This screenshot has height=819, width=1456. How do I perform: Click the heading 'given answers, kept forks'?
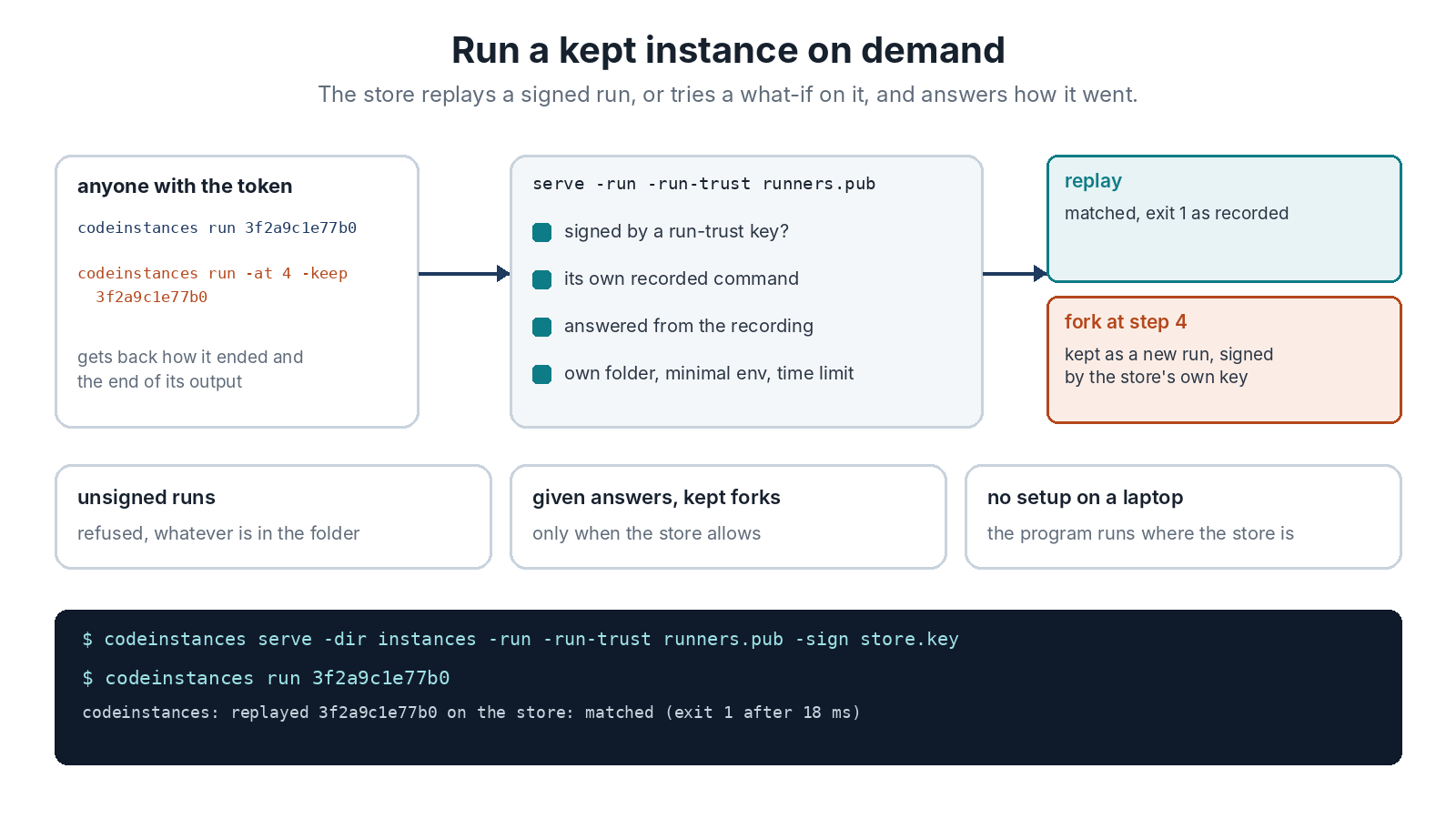coord(656,498)
